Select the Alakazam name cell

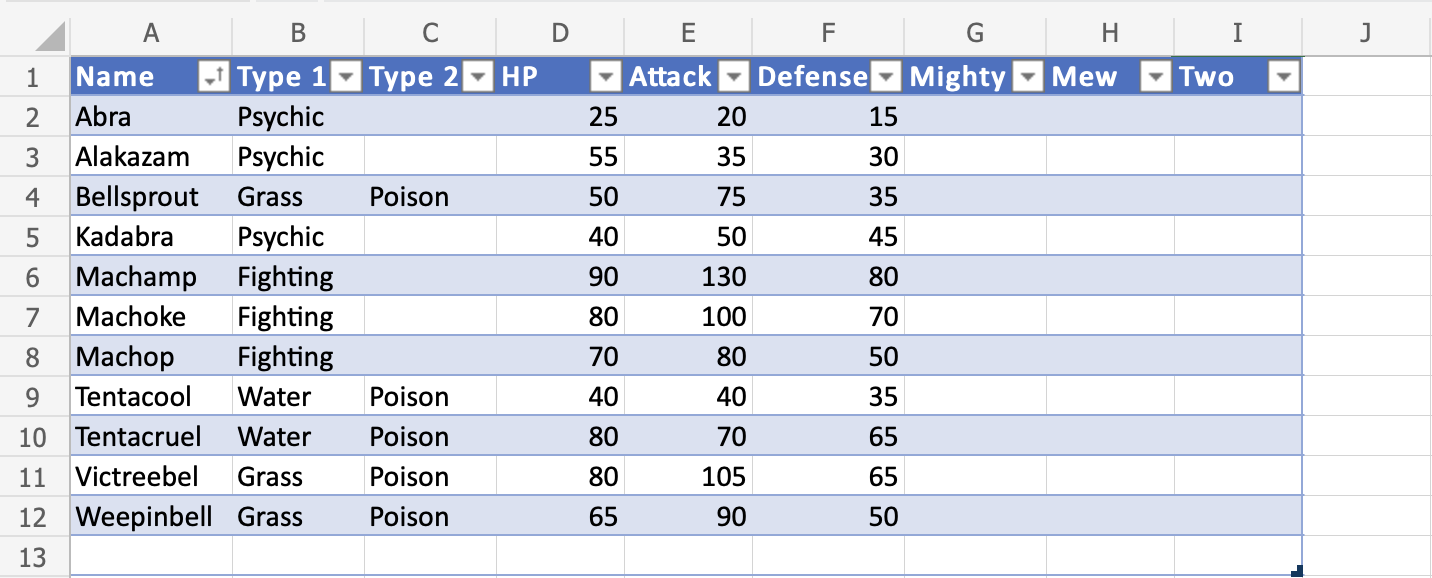point(132,157)
